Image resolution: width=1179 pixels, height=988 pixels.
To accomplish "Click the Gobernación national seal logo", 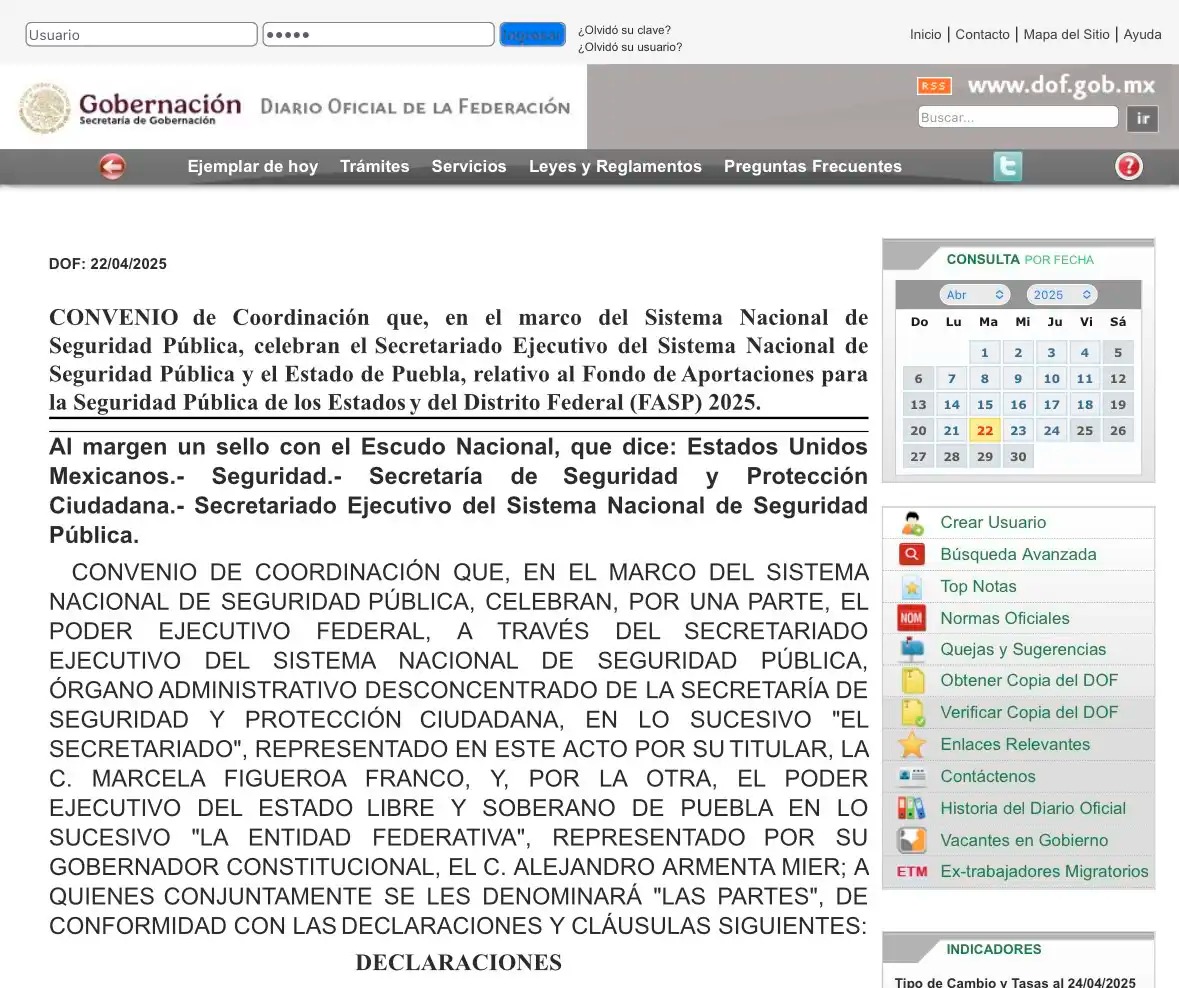I will (44, 108).
